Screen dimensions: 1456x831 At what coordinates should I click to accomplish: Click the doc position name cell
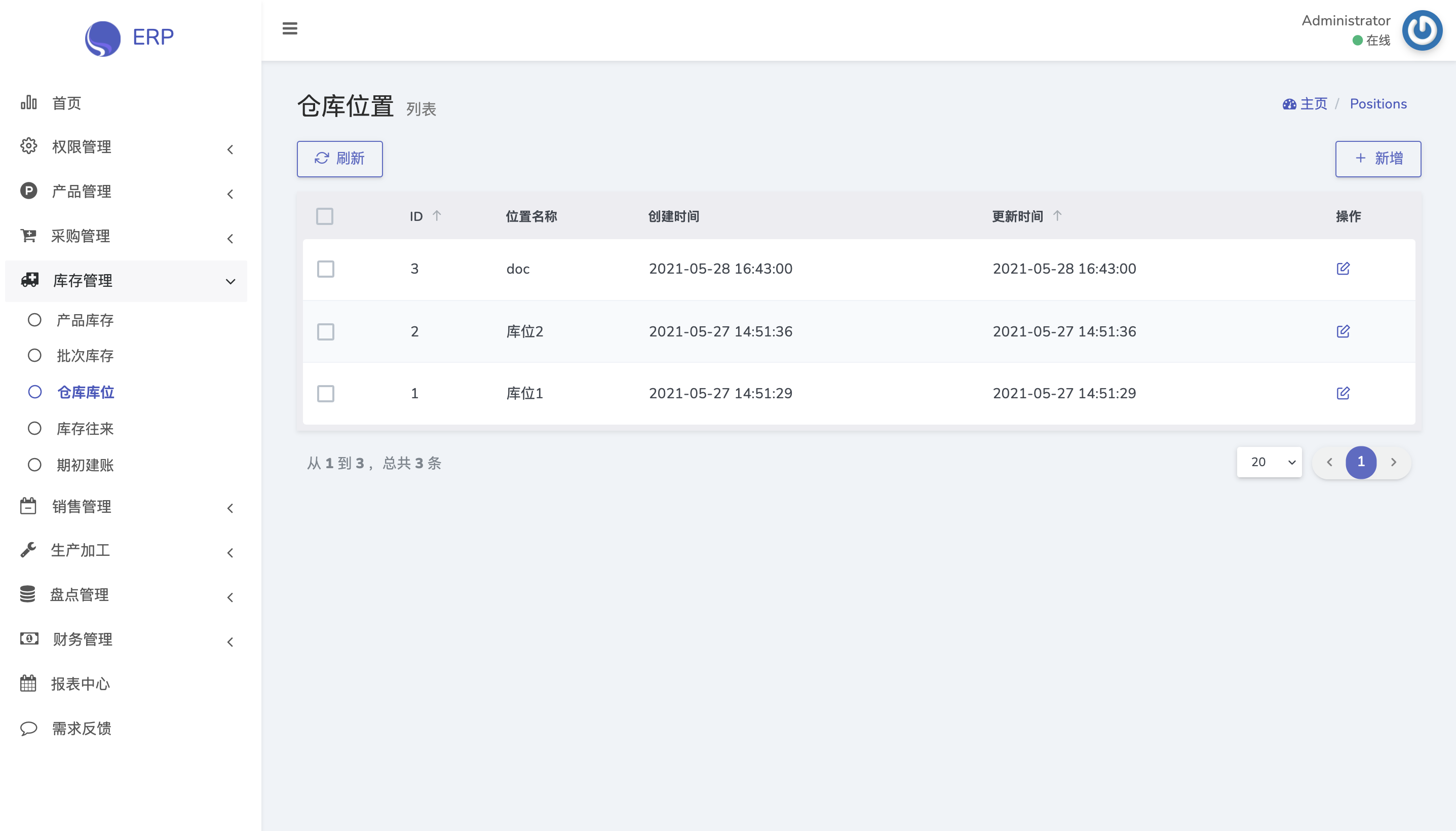[518, 269]
